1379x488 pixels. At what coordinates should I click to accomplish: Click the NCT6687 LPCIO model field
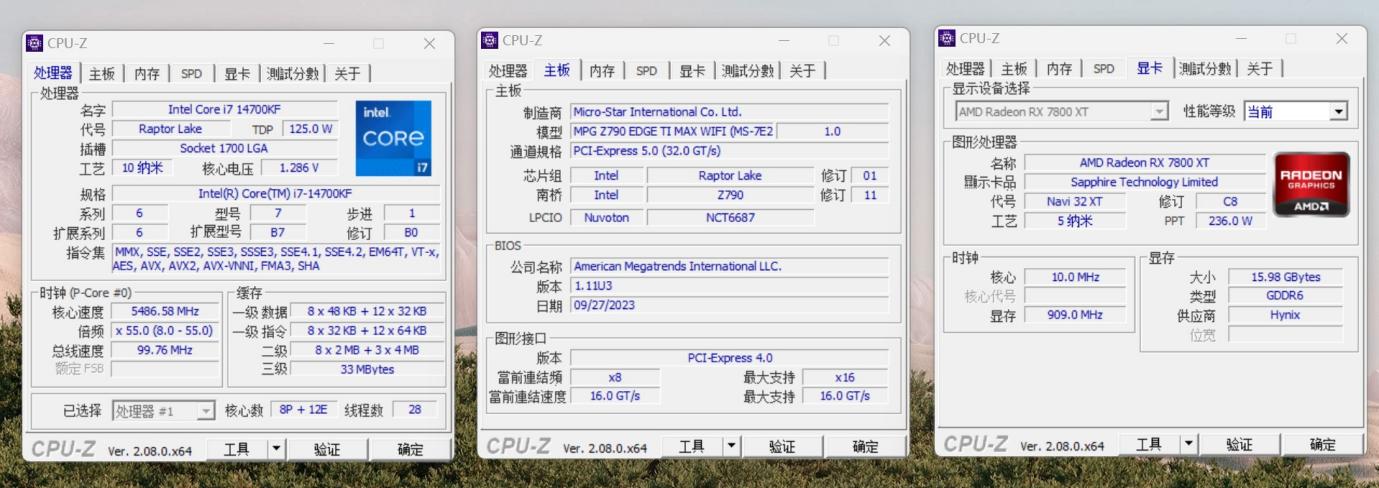[x=730, y=217]
